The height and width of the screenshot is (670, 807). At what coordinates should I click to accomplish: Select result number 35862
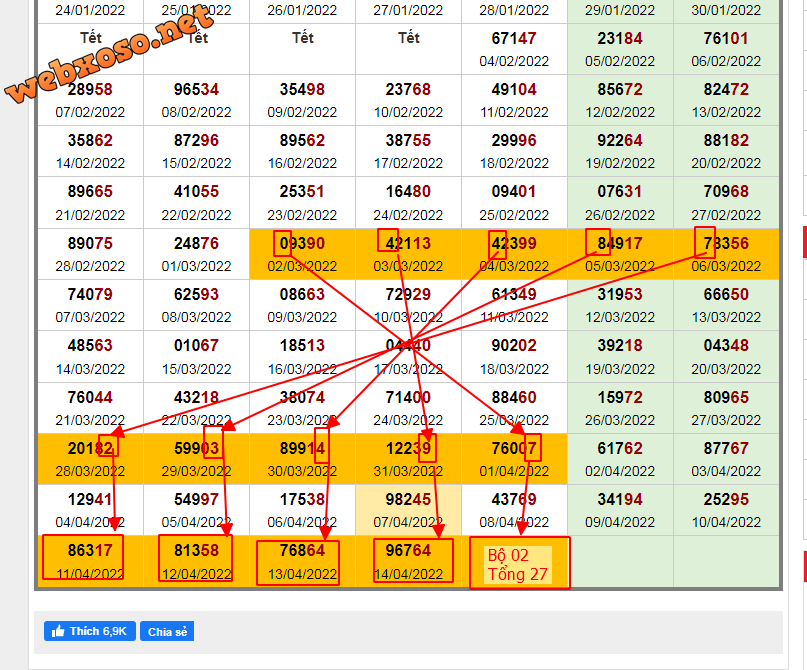(90, 140)
